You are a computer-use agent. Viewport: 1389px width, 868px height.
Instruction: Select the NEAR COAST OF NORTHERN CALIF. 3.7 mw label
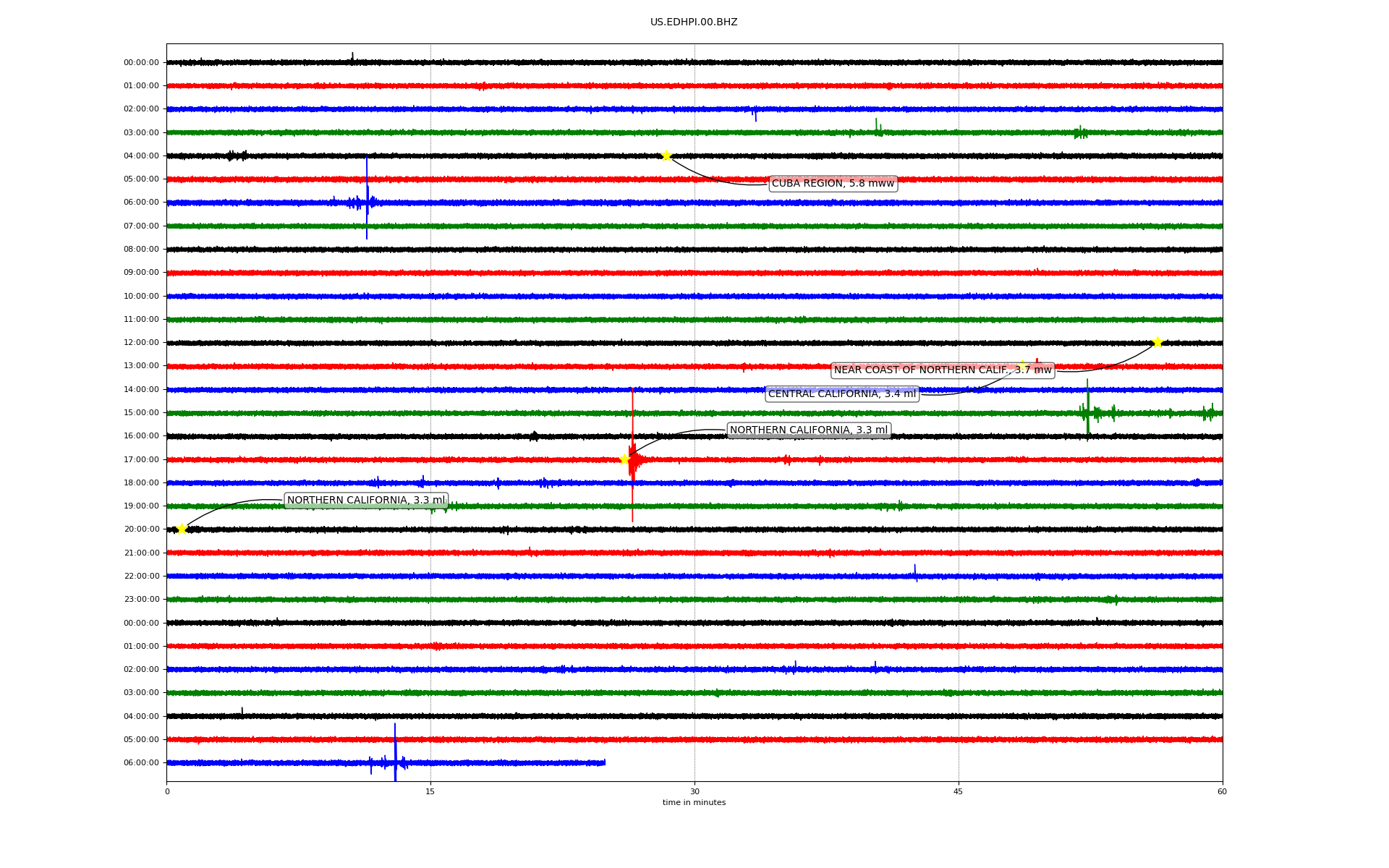[x=942, y=370]
